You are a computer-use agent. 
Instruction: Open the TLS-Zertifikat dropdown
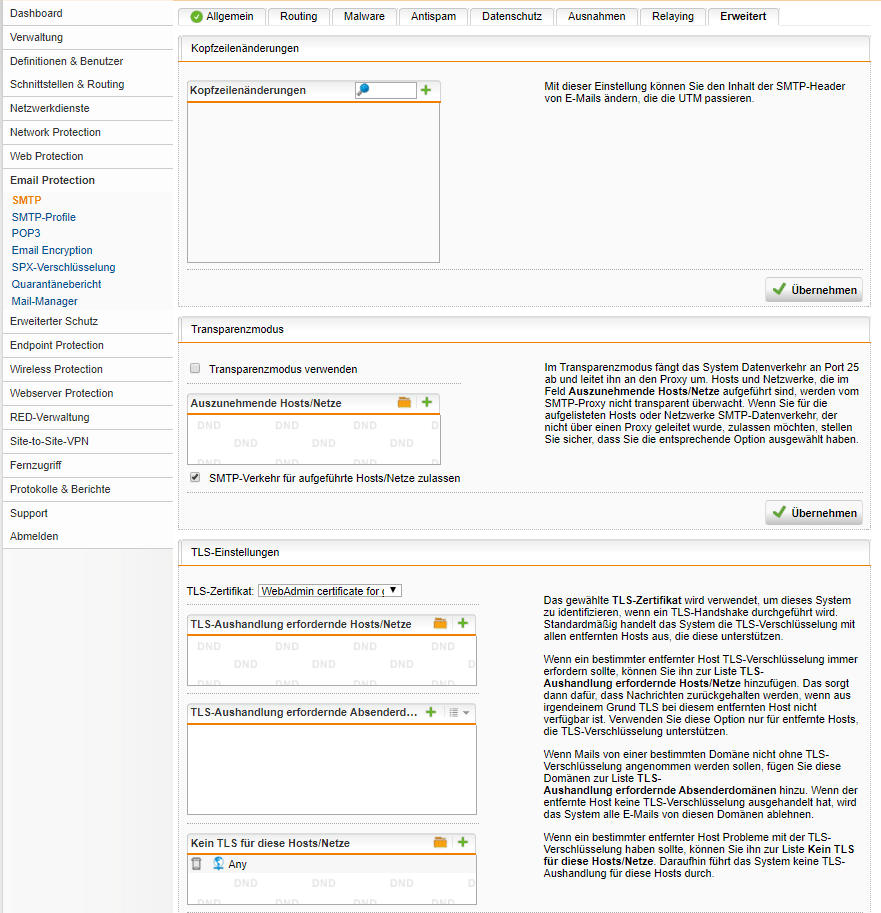(x=329, y=591)
